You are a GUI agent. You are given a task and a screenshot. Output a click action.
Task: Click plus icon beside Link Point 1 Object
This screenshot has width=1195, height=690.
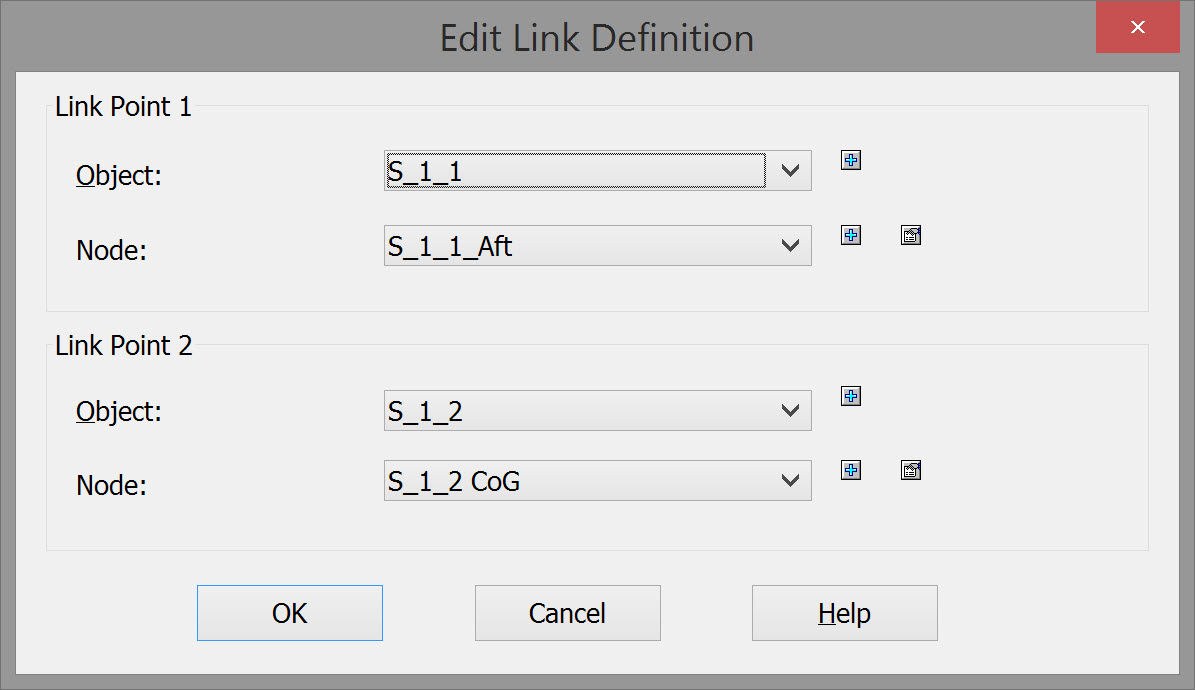click(851, 160)
